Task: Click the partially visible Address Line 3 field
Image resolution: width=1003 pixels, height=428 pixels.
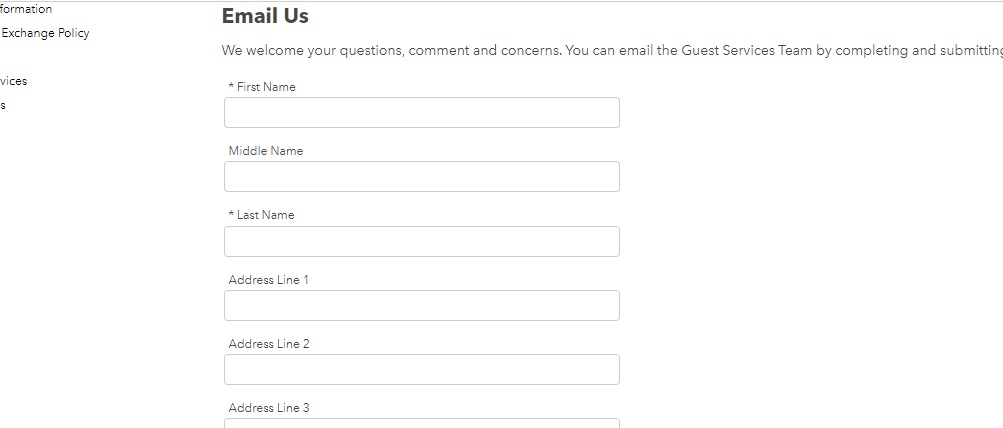Action: click(422, 423)
